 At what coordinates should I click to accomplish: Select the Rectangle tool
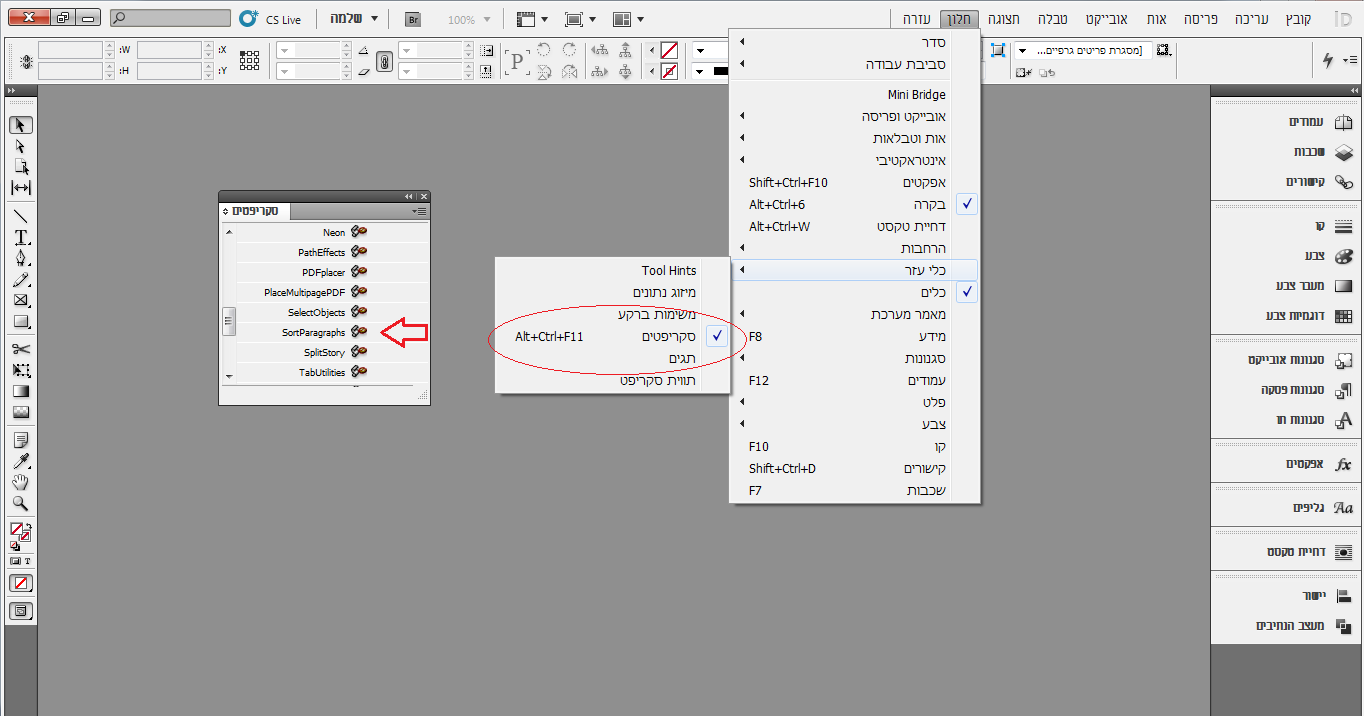[x=21, y=322]
